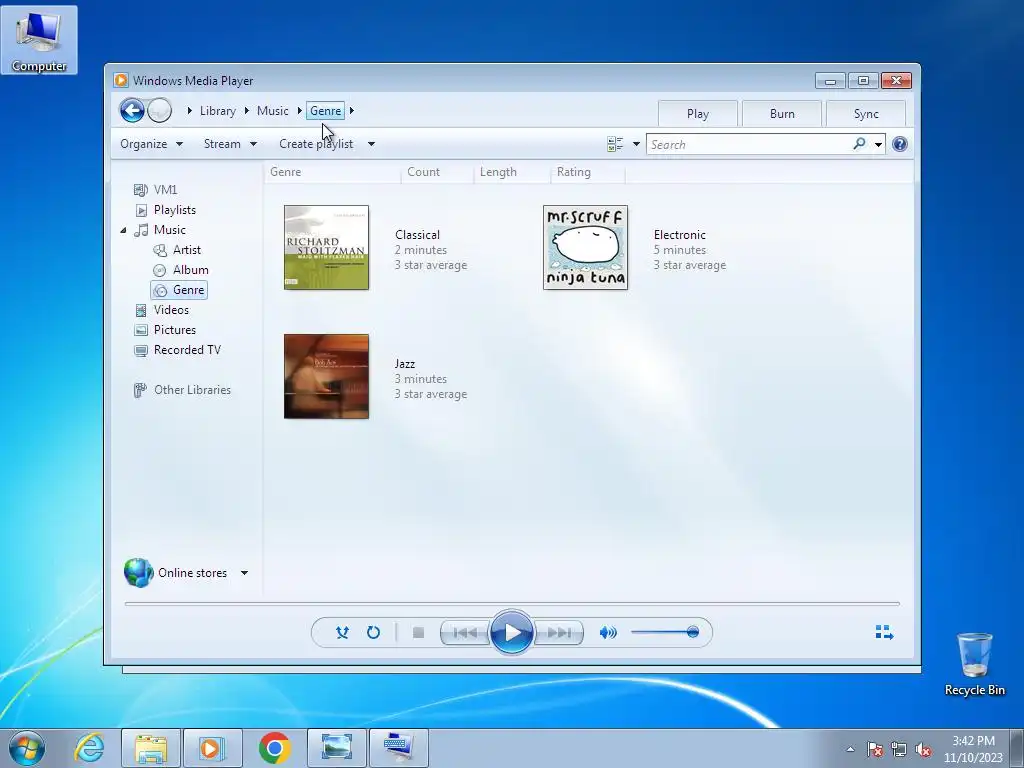Open the Stream menu
Screen dimensions: 1024x768
[x=230, y=144]
